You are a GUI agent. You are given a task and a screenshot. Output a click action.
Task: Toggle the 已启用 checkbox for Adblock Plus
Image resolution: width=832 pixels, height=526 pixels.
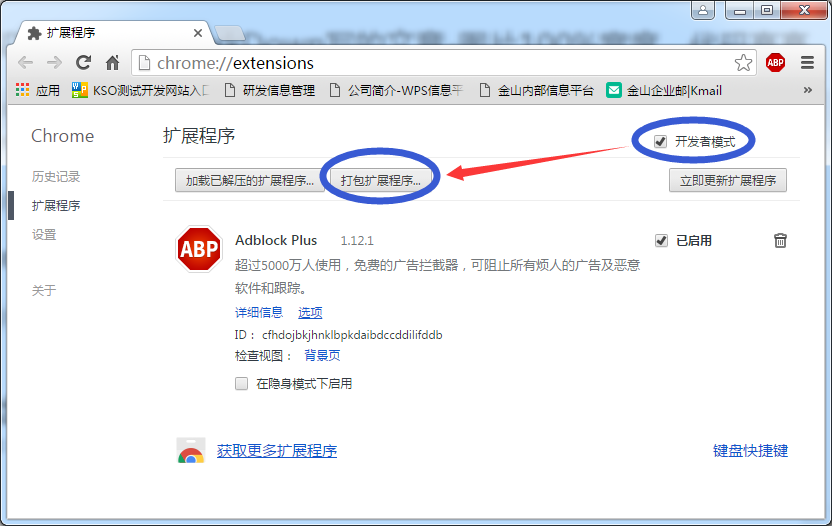[661, 240]
